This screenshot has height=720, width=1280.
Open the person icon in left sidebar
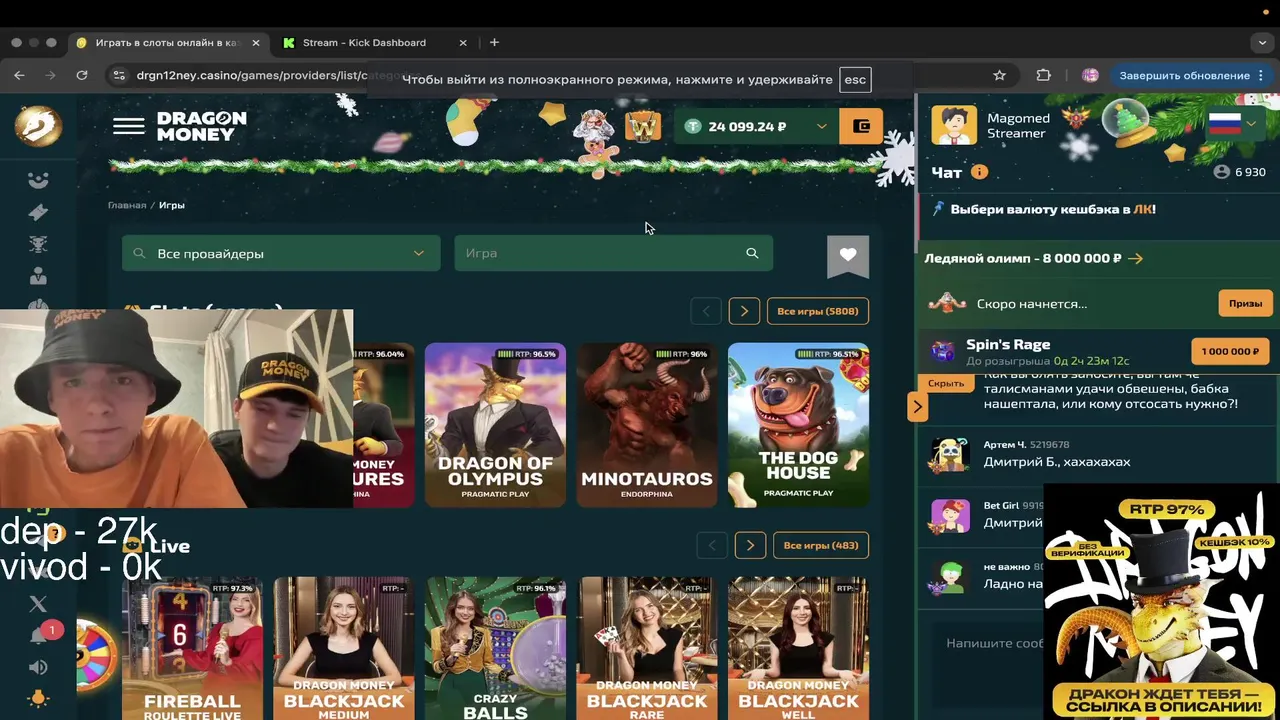[38, 276]
